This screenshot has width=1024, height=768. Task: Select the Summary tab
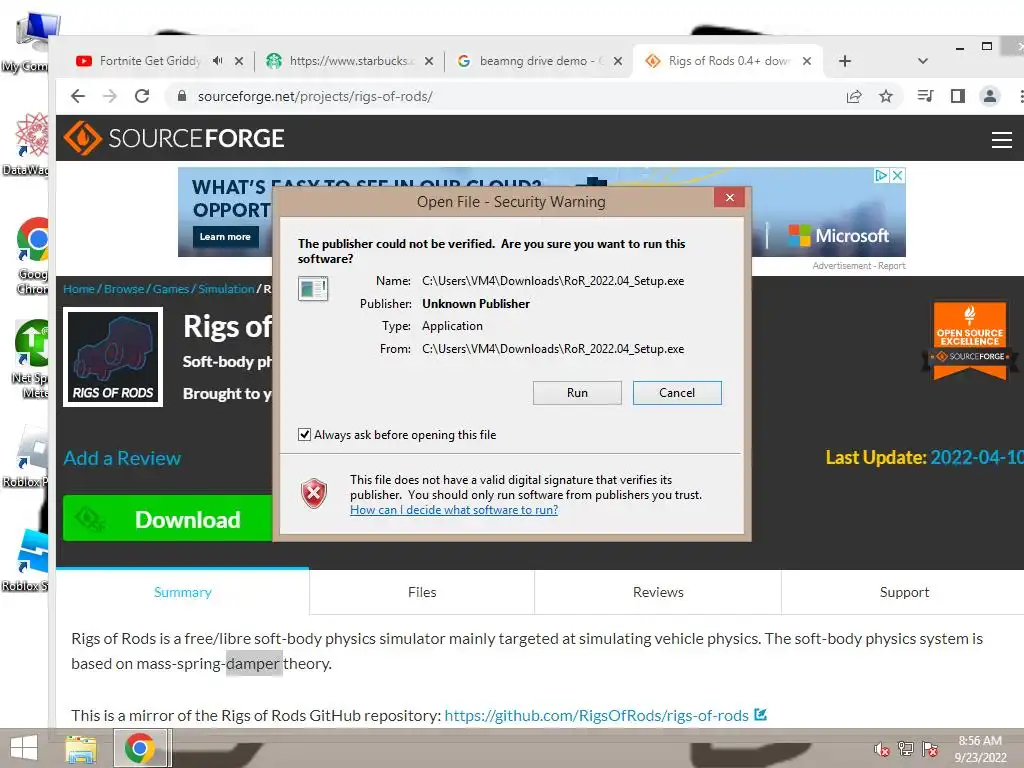(182, 592)
